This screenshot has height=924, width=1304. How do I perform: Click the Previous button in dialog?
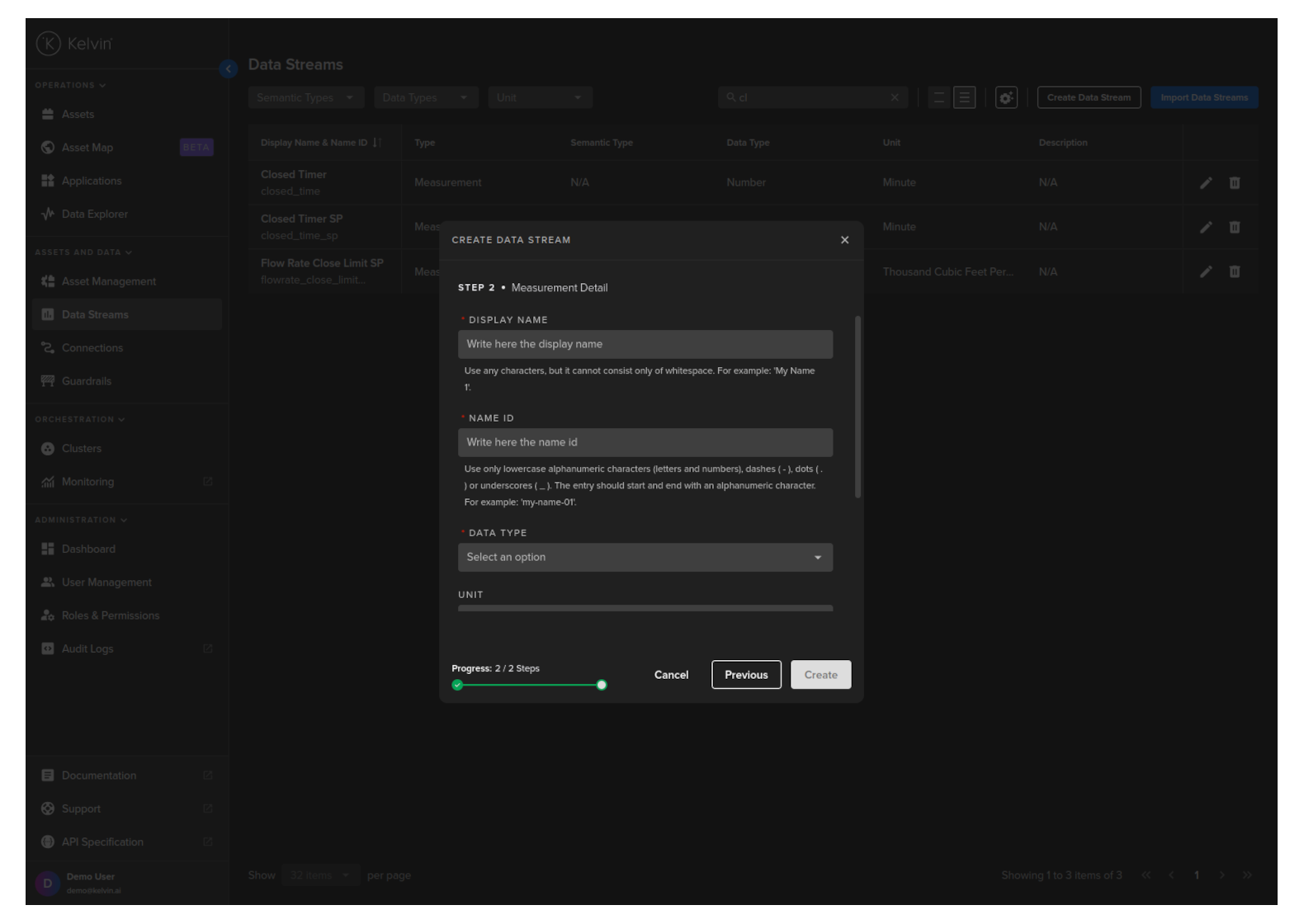click(745, 675)
